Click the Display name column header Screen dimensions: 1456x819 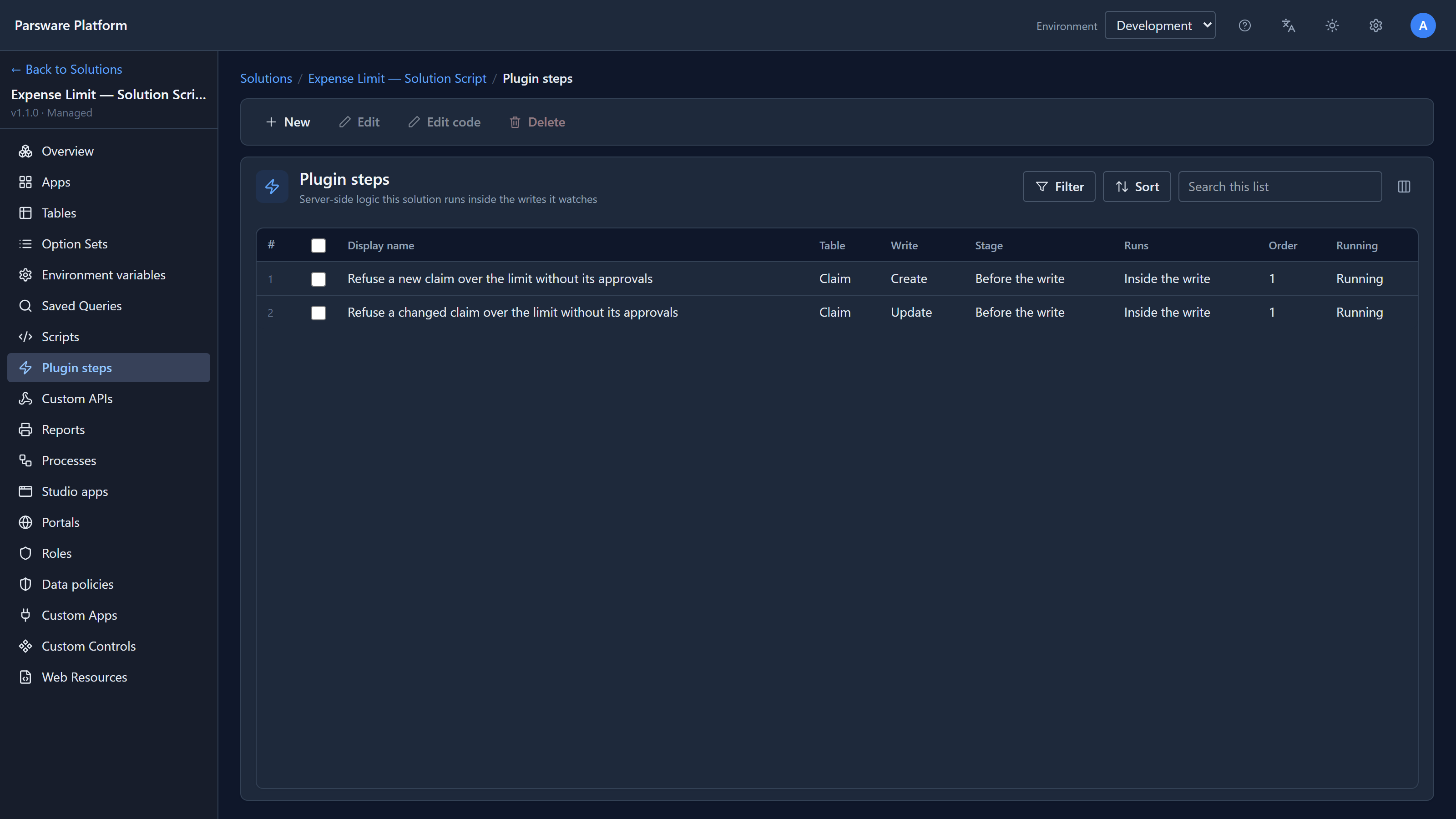click(380, 245)
